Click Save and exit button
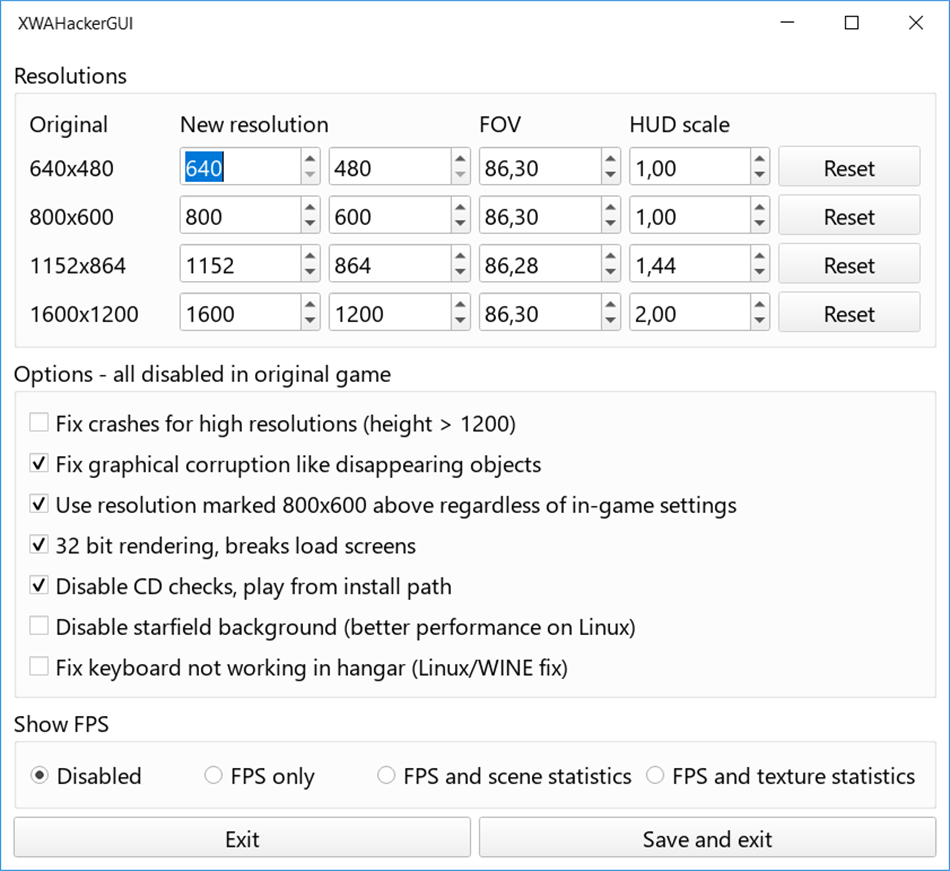The image size is (950, 871). click(707, 838)
